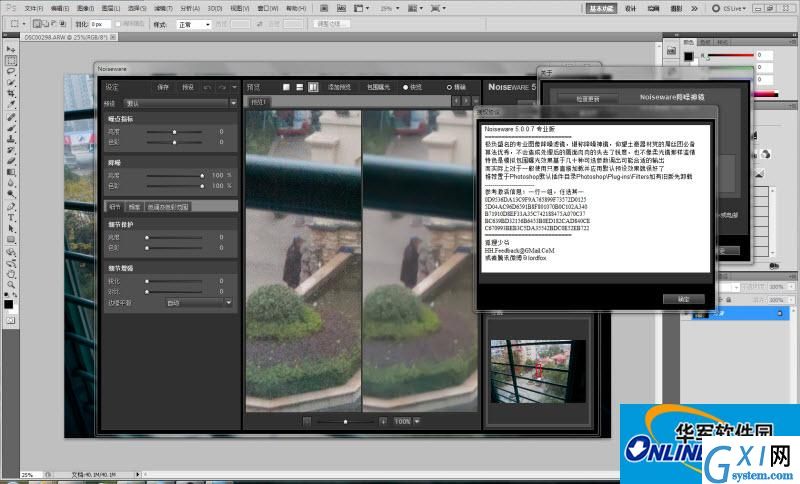Toggle Quick Mask mode icon
Image resolution: width=800 pixels, height=484 pixels.
tap(11, 321)
